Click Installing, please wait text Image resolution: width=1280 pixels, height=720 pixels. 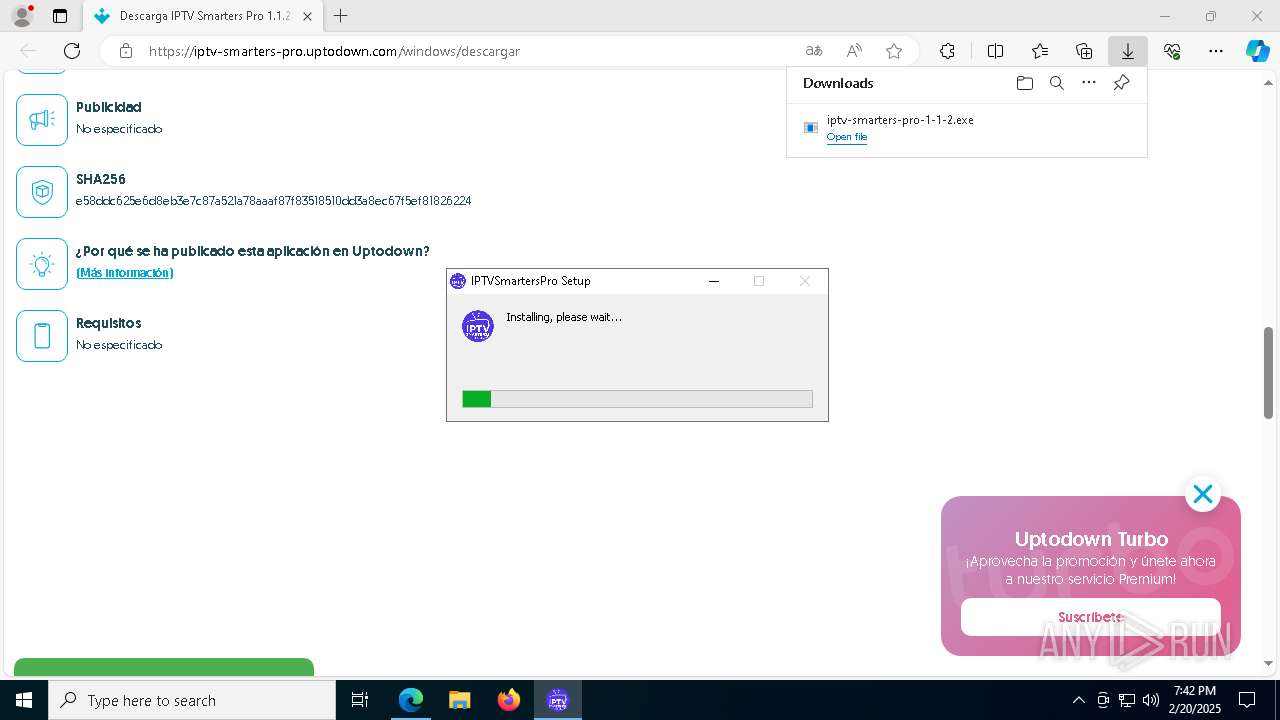tap(564, 317)
